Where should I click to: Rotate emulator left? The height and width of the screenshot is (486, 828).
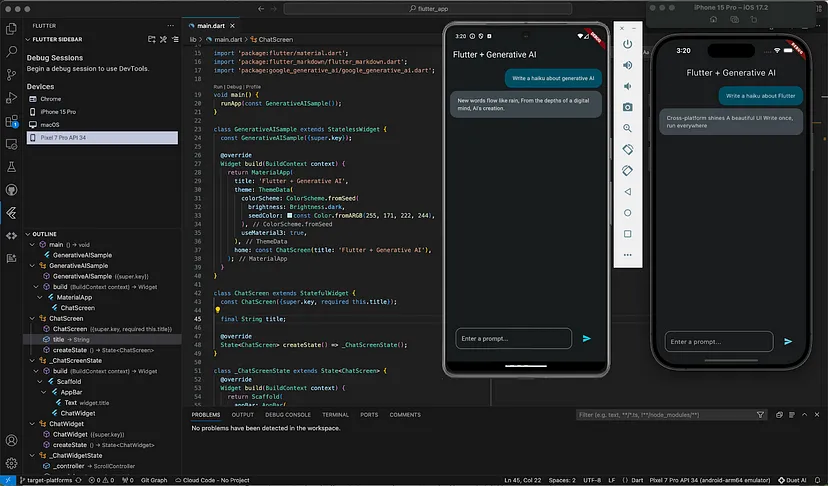pyautogui.click(x=627, y=149)
